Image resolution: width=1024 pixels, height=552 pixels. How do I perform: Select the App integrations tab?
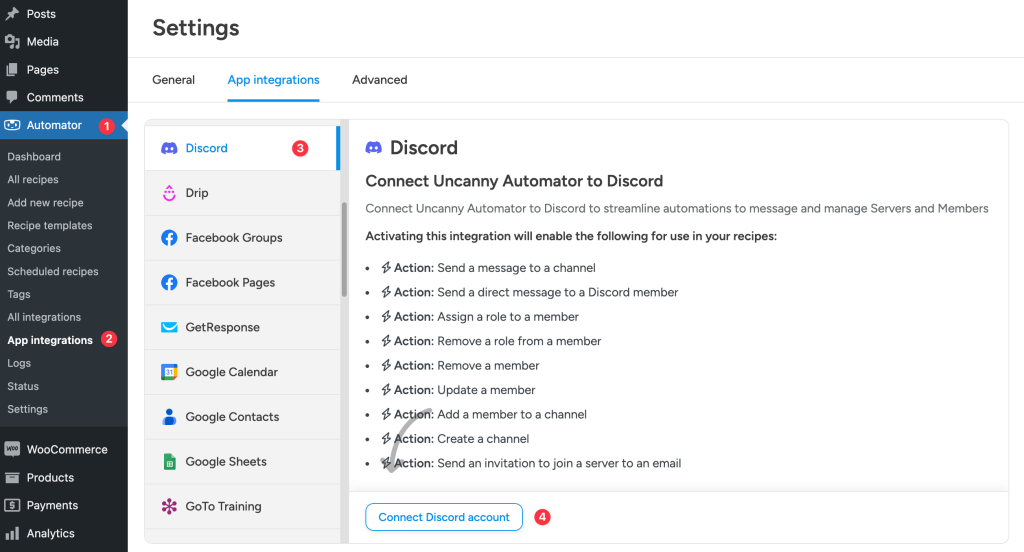point(273,80)
